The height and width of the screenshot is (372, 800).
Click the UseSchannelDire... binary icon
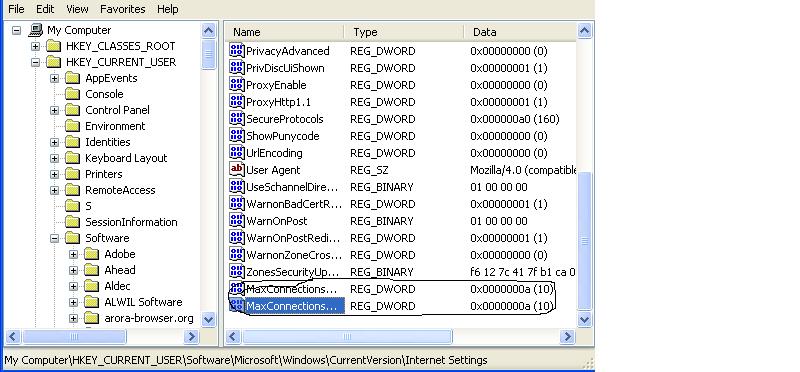pyautogui.click(x=237, y=186)
